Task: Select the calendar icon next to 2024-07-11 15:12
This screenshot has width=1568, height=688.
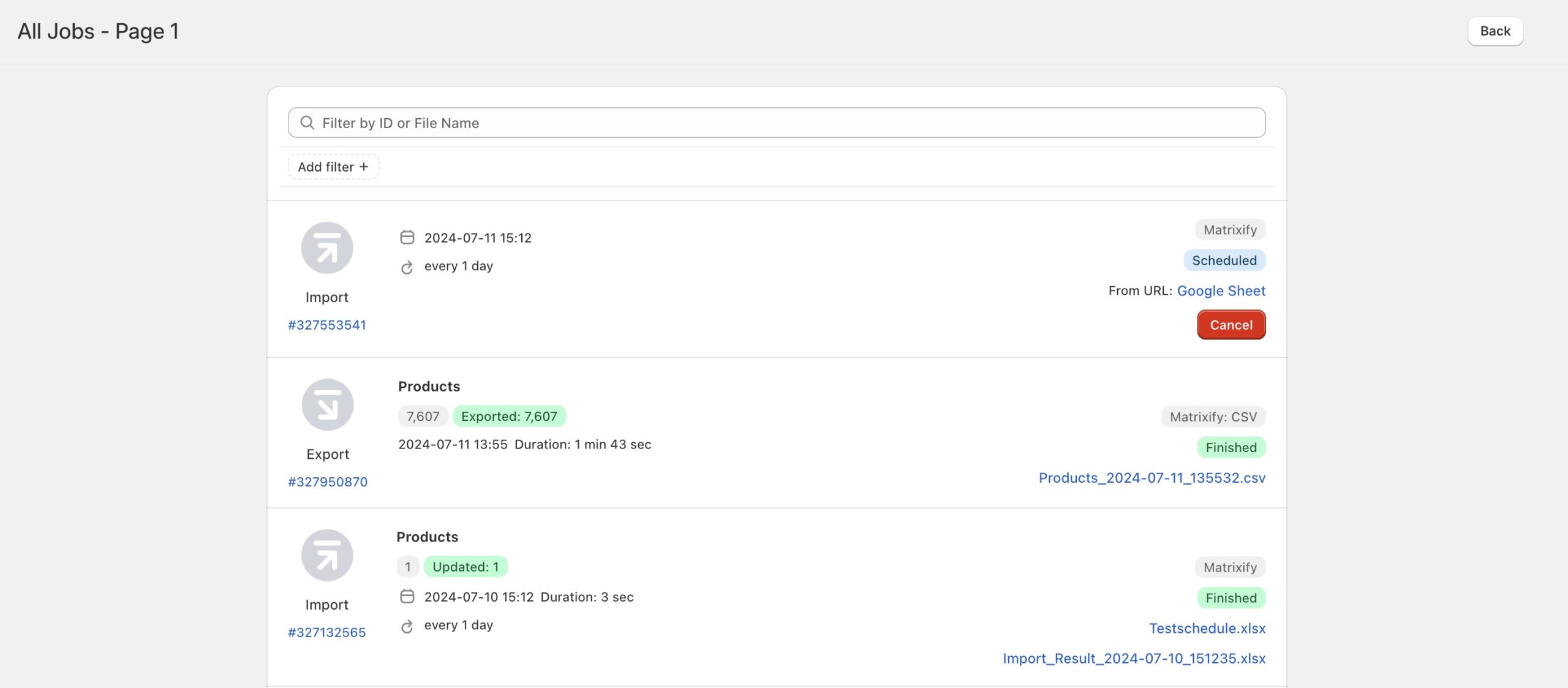Action: [x=407, y=238]
